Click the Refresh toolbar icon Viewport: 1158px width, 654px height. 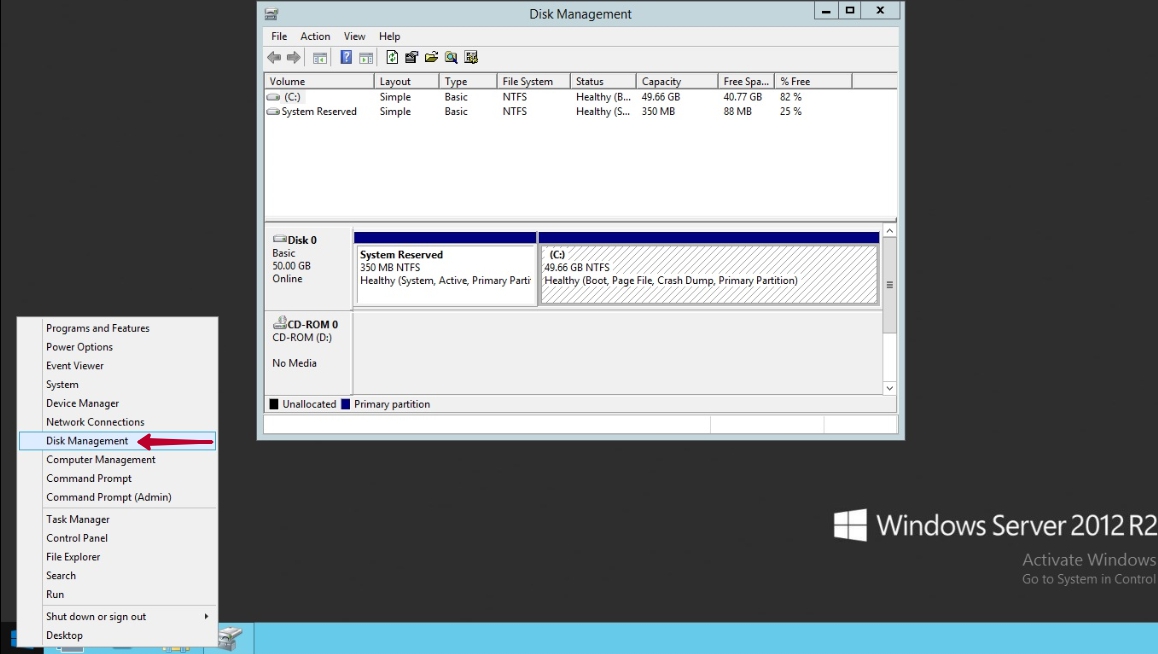pos(392,58)
